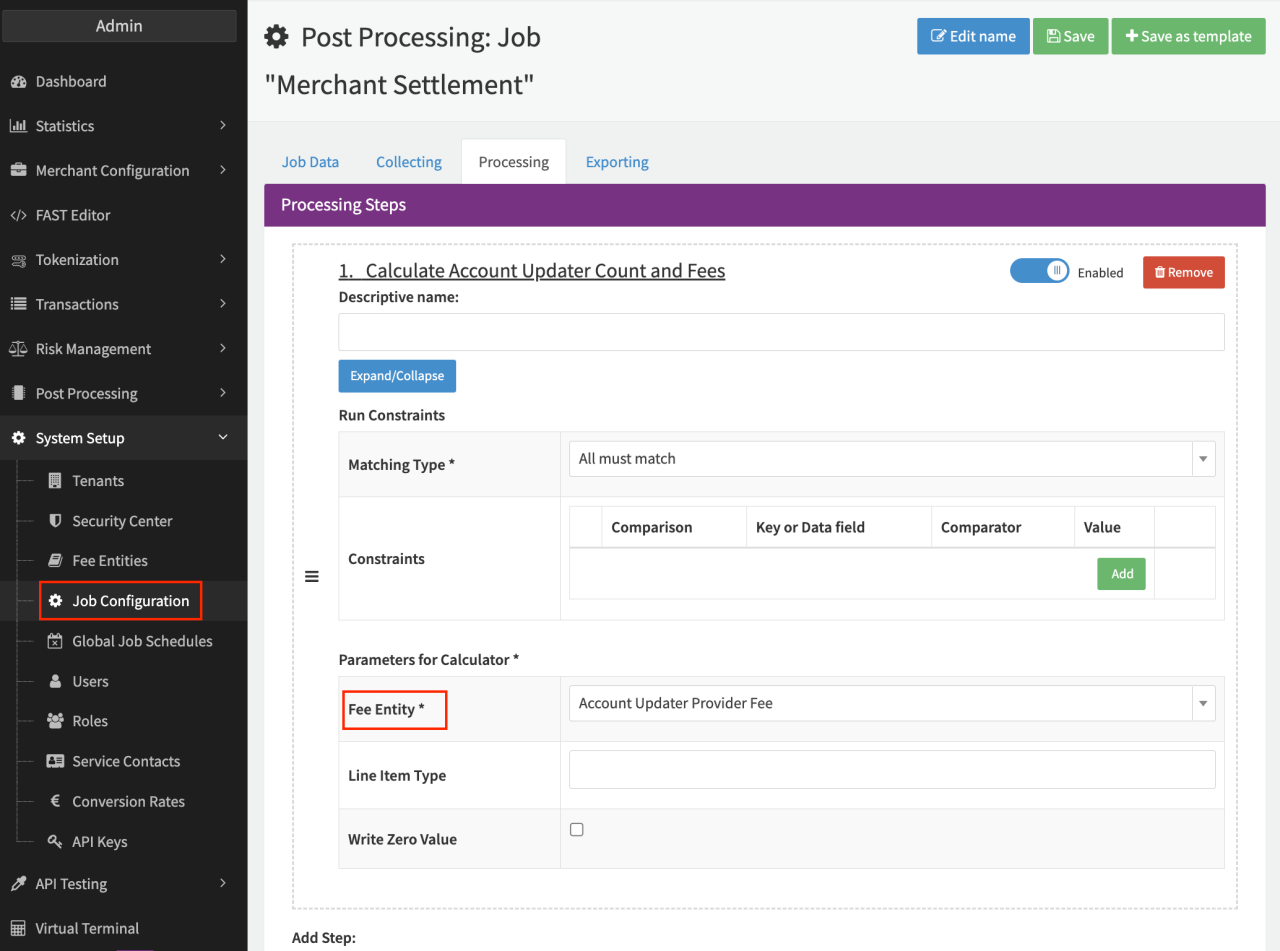The width and height of the screenshot is (1280, 951).
Task: Click the Conversion Rates euro icon
Action: (x=55, y=802)
